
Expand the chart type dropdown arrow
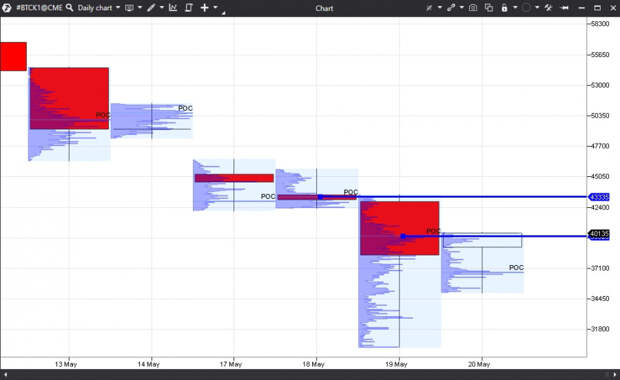click(x=140, y=8)
